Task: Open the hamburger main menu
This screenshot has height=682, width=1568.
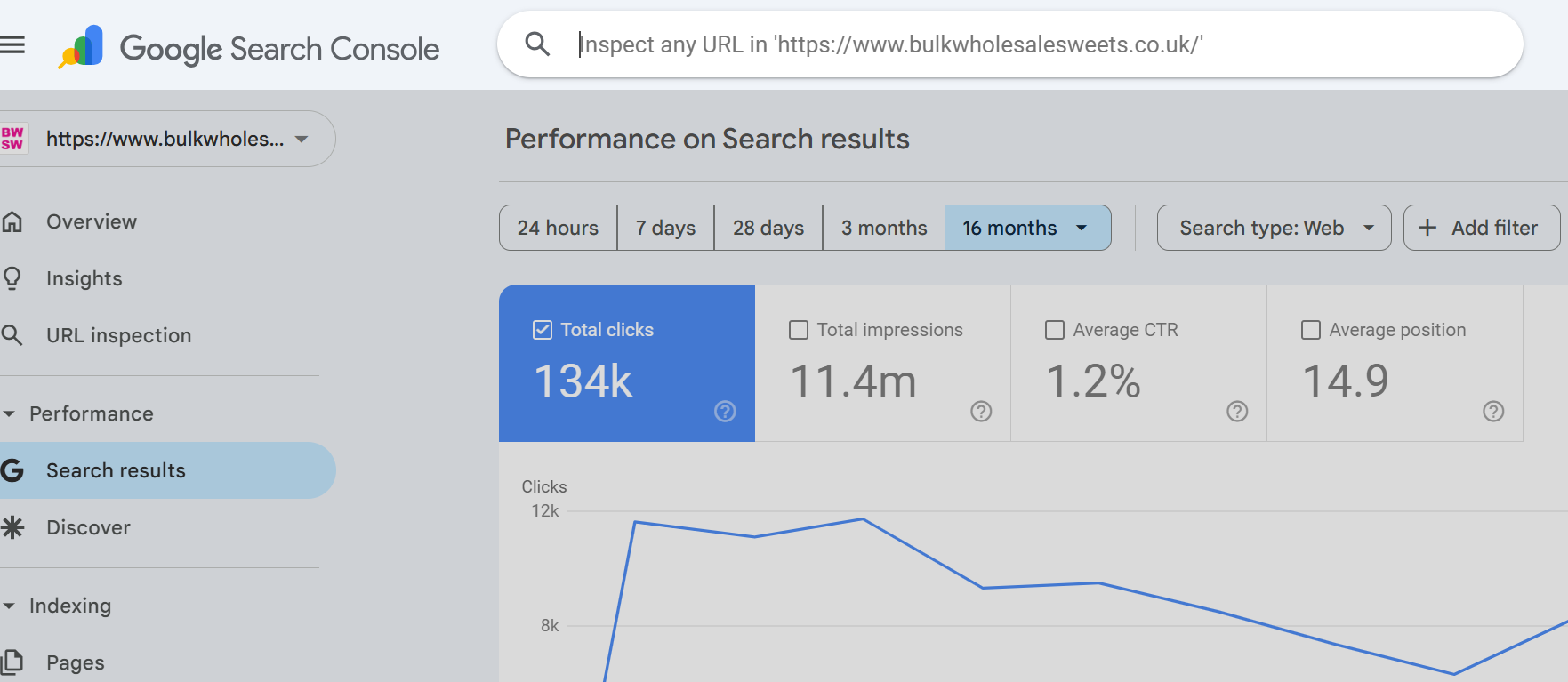Action: tap(12, 44)
